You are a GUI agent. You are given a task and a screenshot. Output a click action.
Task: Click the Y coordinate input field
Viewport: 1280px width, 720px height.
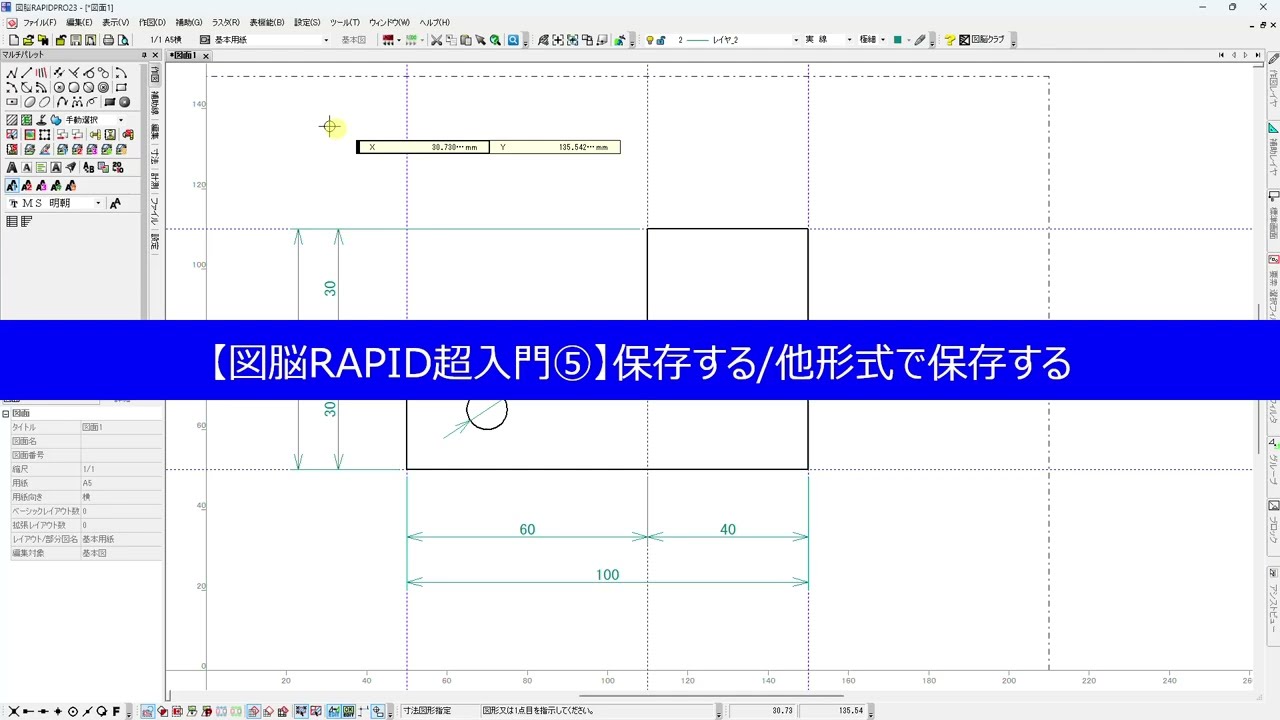pyautogui.click(x=555, y=147)
